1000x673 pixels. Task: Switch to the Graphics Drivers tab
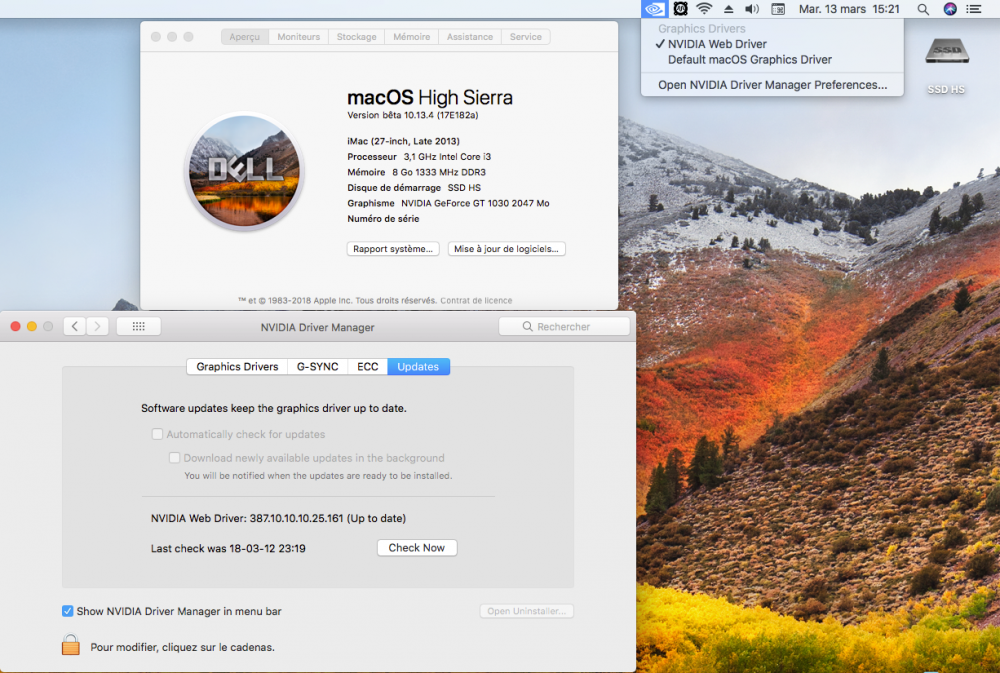237,367
